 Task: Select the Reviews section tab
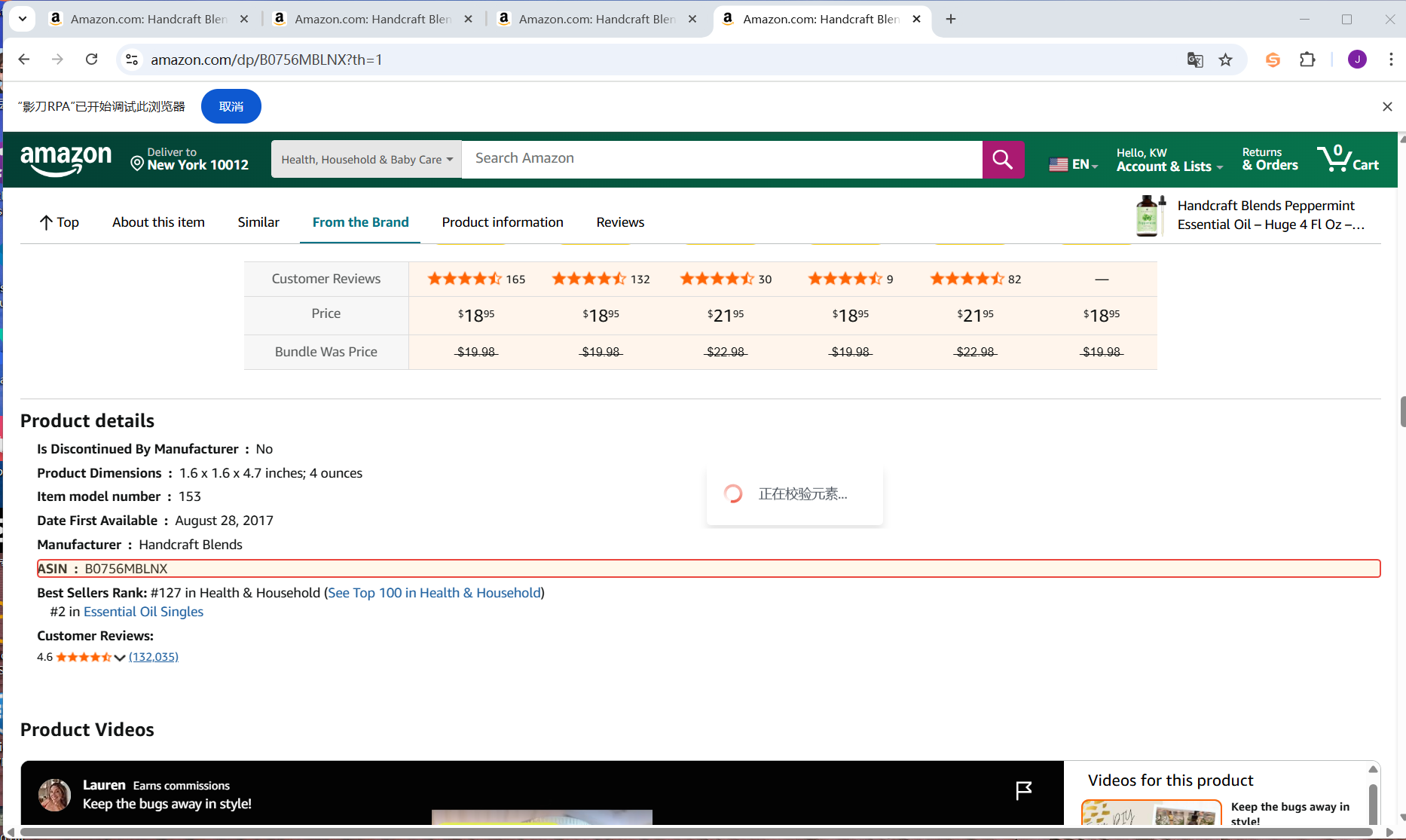click(x=620, y=222)
